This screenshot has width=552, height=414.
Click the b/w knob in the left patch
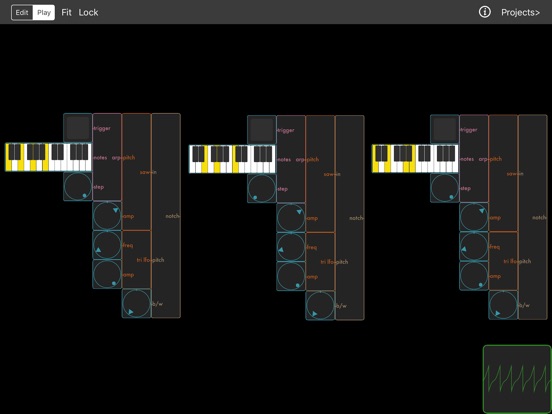[x=136, y=303]
